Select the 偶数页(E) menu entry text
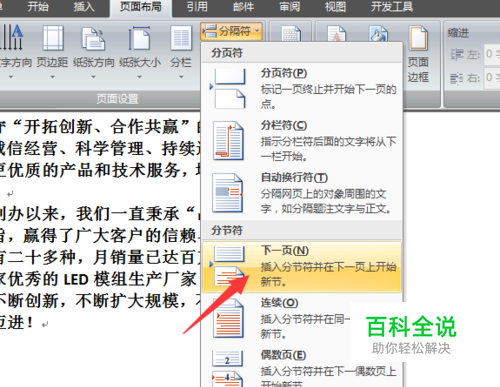 pos(283,355)
